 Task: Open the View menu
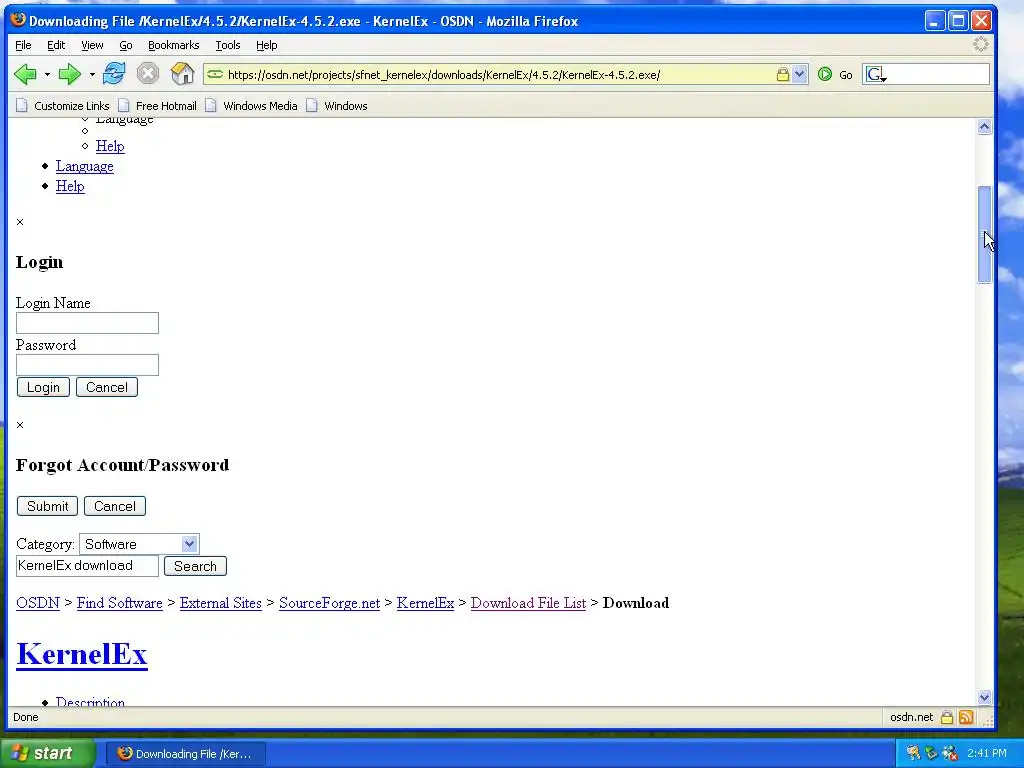tap(92, 45)
